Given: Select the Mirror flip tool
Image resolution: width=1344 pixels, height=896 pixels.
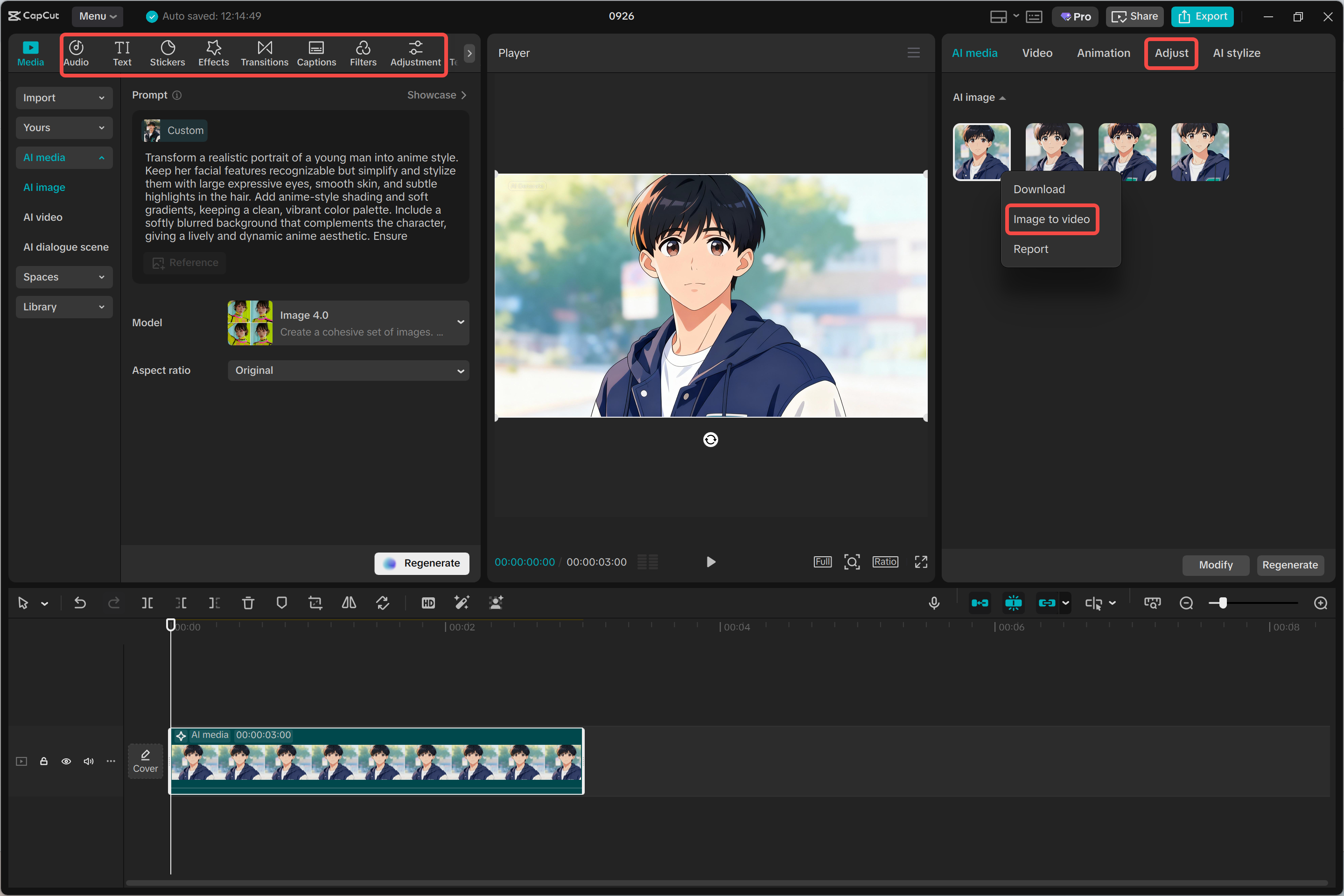Looking at the screenshot, I should click(349, 603).
